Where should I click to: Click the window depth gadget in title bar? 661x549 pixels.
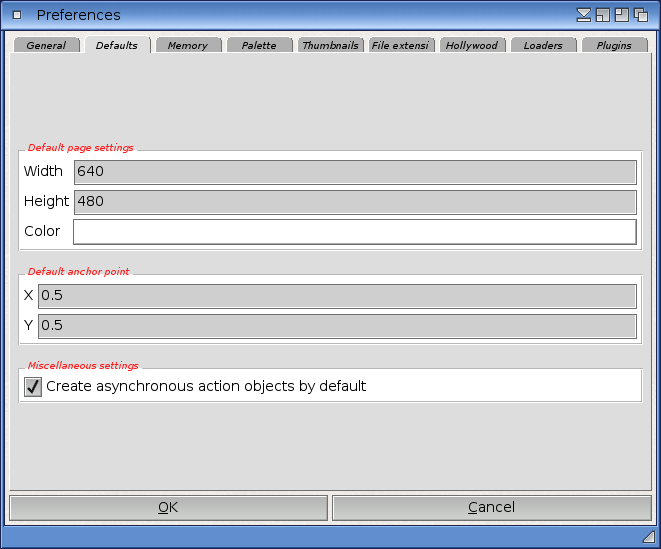pos(641,15)
